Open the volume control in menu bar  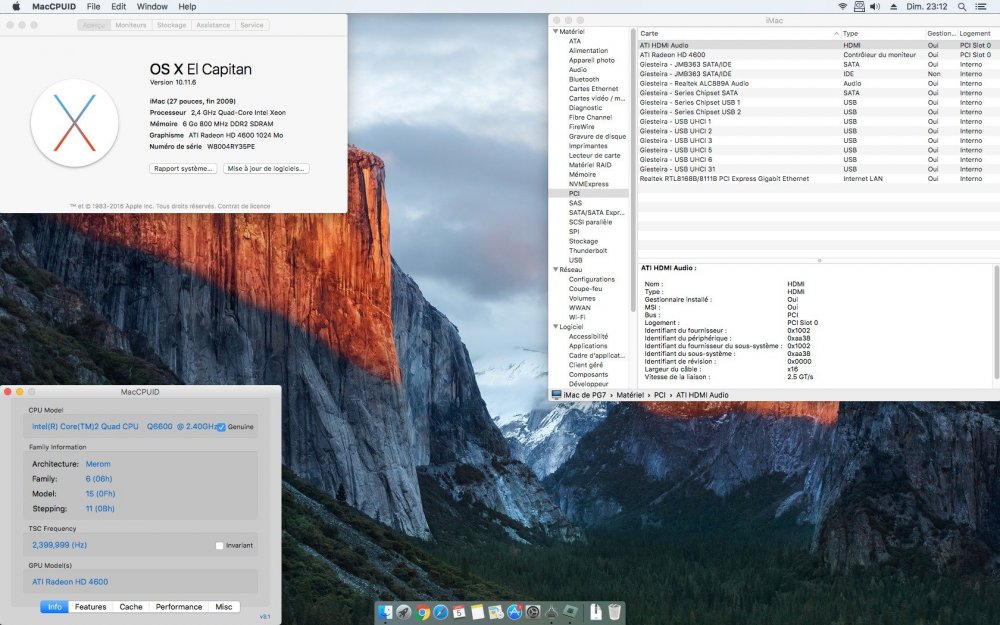coord(875,6)
